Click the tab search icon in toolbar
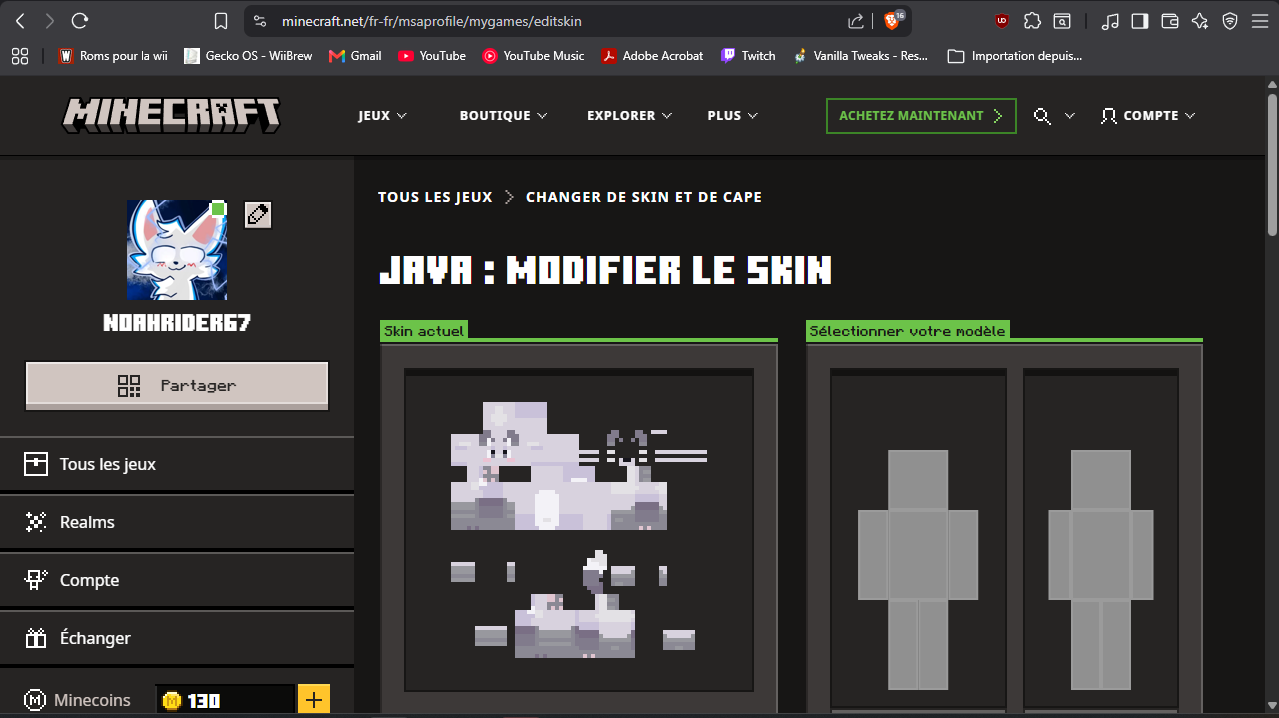 click(1061, 21)
